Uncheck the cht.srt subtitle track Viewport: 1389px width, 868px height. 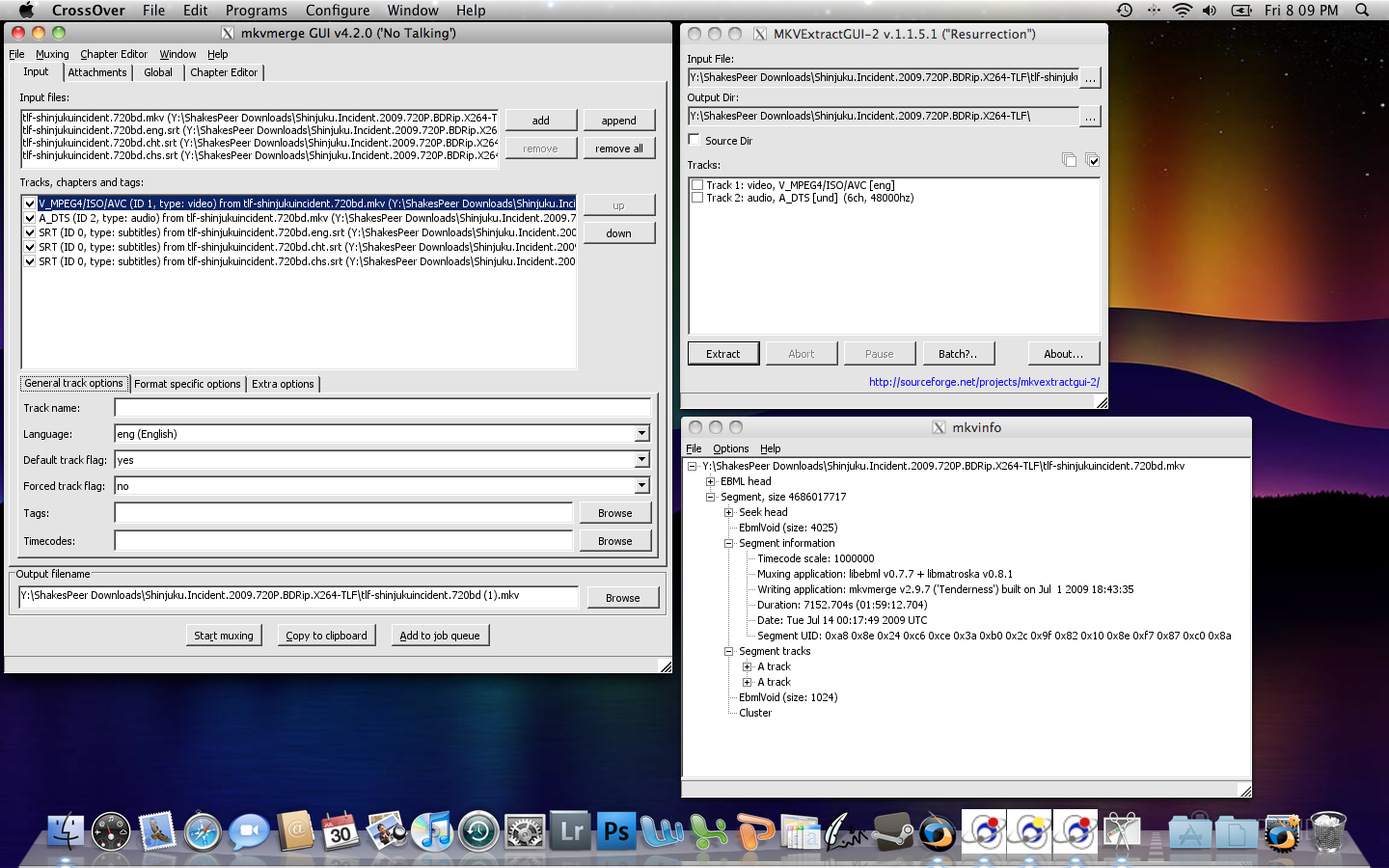click(x=30, y=247)
